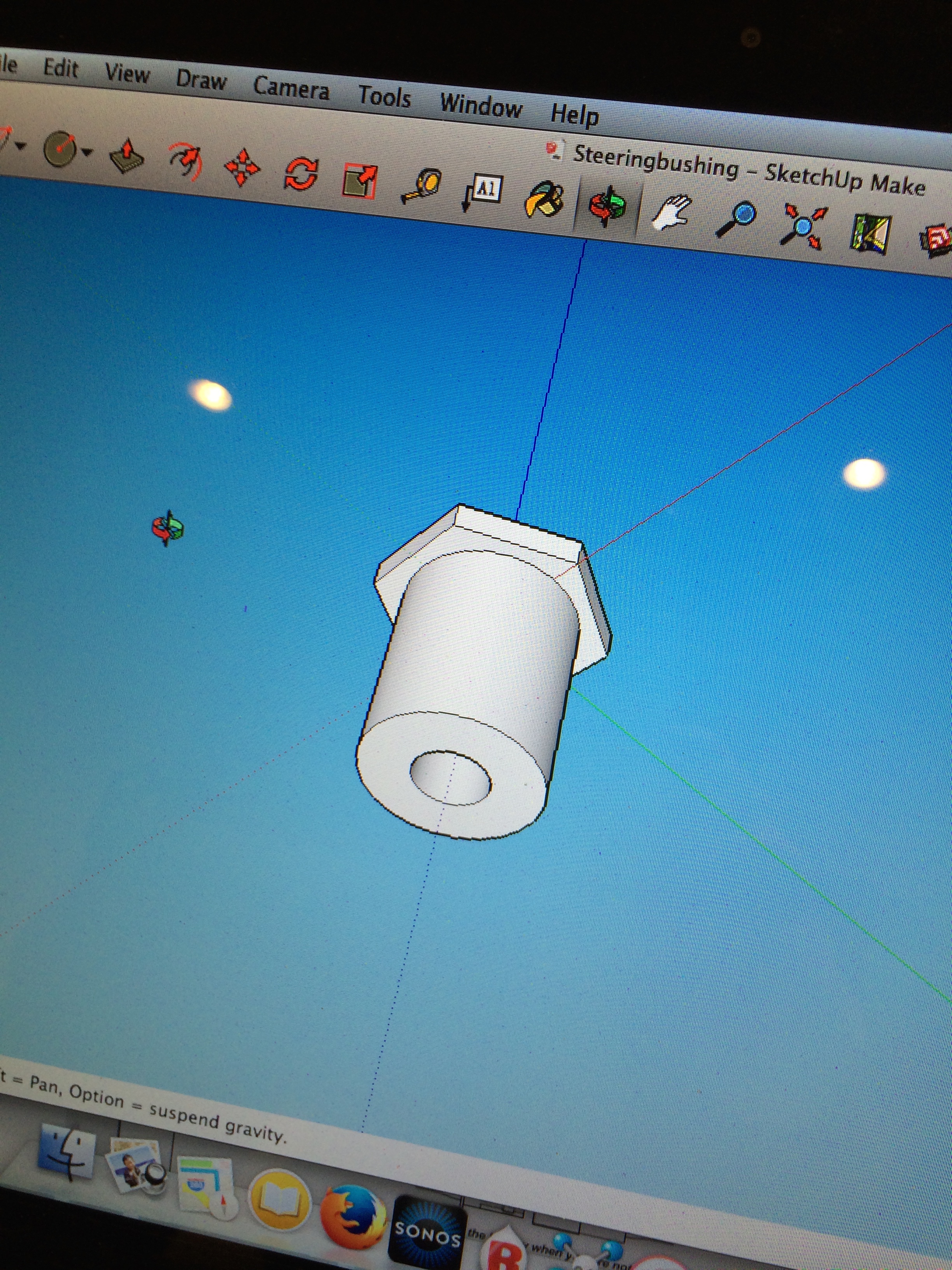This screenshot has width=952, height=1270.
Task: Select the Text label tool
Action: (482, 193)
